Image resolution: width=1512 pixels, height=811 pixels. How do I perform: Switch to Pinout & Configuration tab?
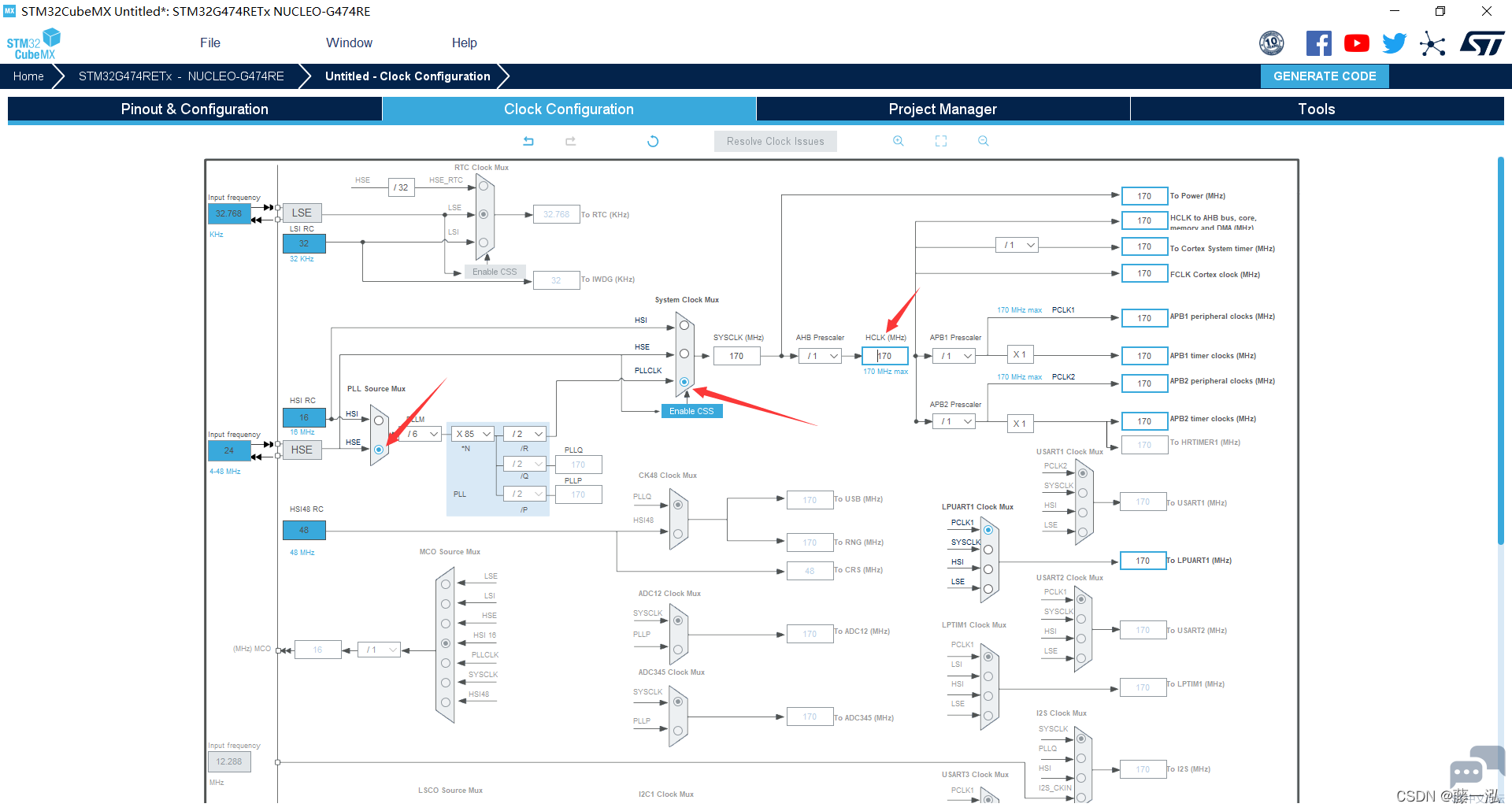tap(195, 109)
